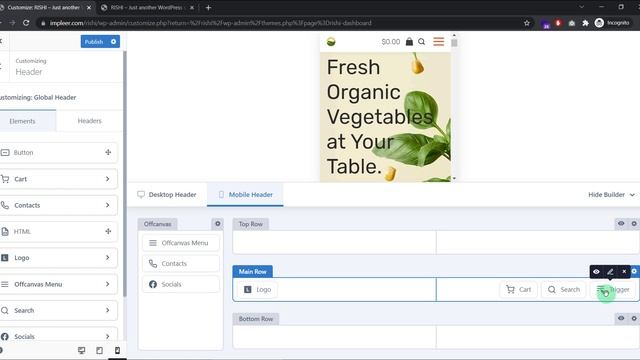Viewport: 640px width, 360px height.
Task: Open a new browser tab
Action: pyautogui.click(x=208, y=7)
